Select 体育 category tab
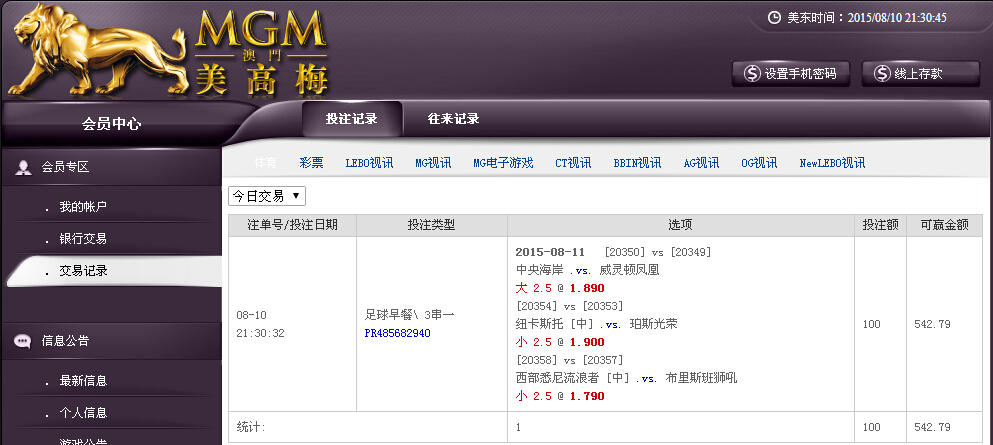The image size is (993, 445). (266, 163)
